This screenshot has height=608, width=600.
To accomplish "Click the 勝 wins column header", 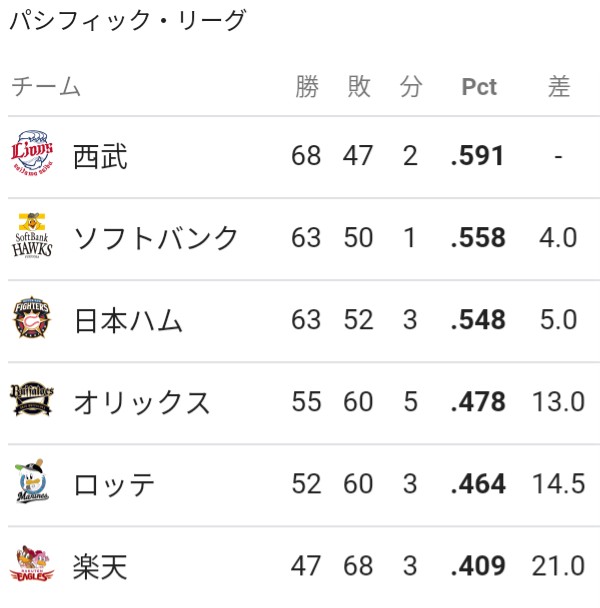I will click(307, 86).
